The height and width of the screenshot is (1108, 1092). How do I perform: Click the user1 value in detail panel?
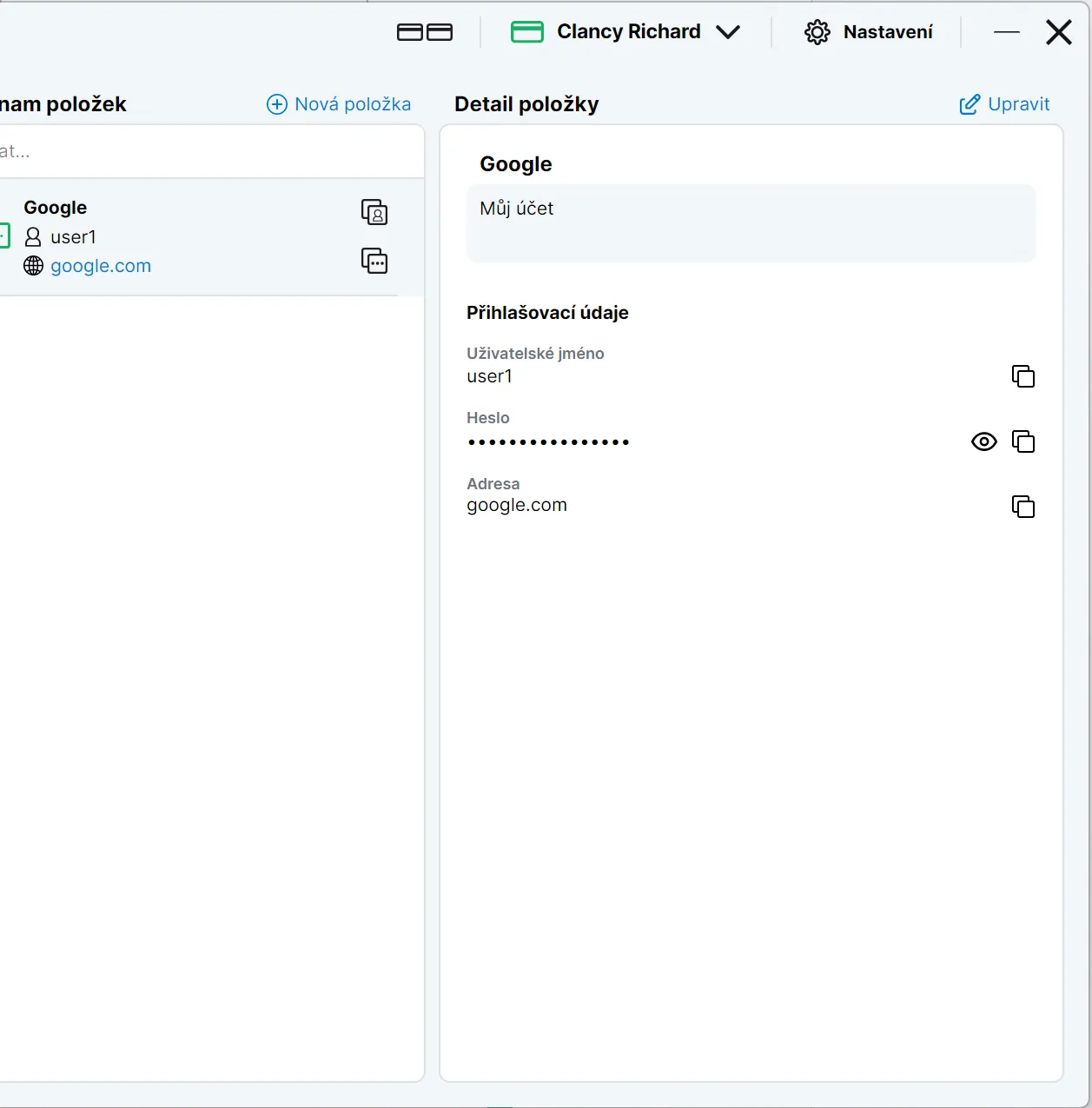[490, 376]
